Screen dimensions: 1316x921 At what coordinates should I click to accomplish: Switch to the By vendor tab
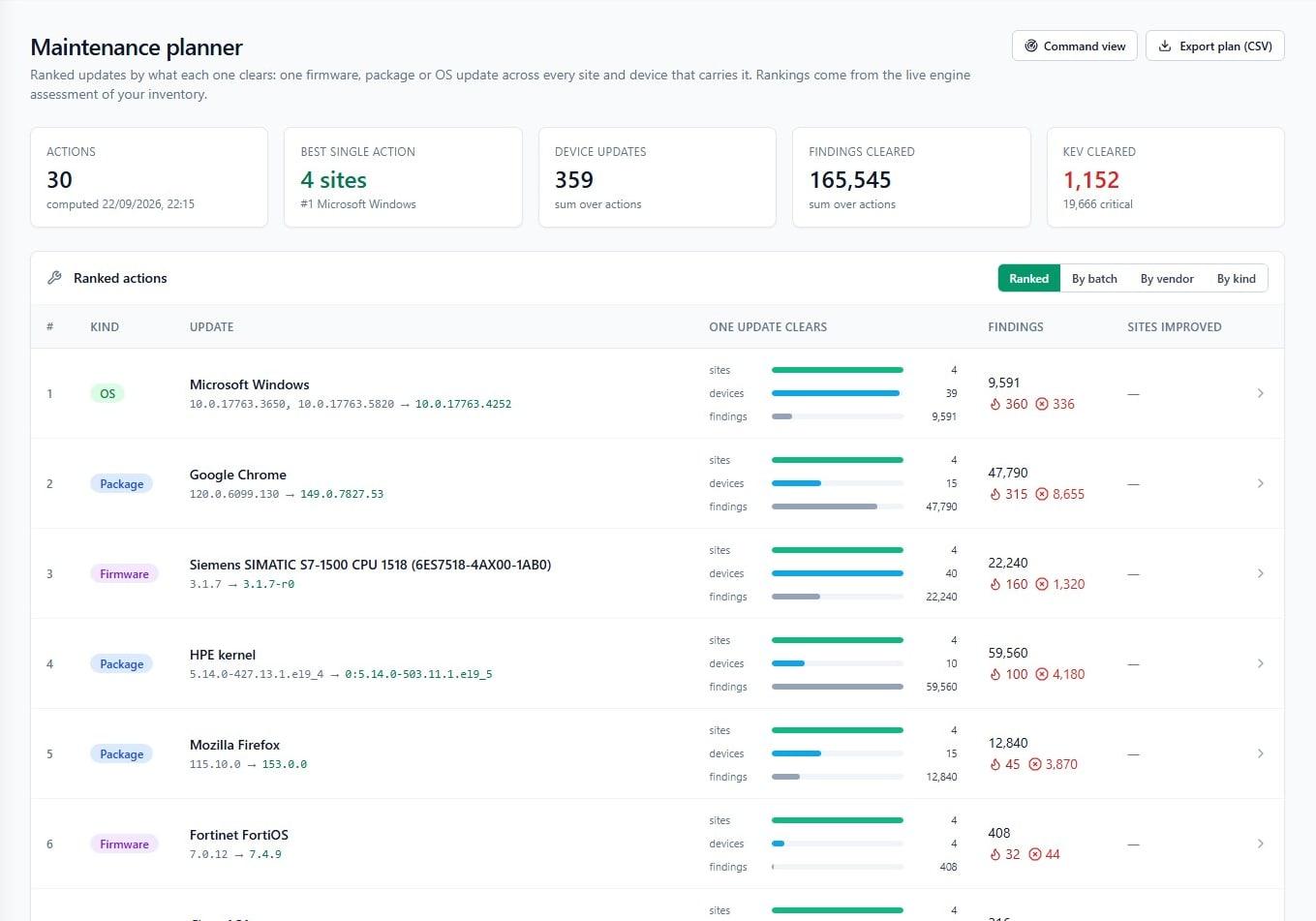click(x=1167, y=278)
